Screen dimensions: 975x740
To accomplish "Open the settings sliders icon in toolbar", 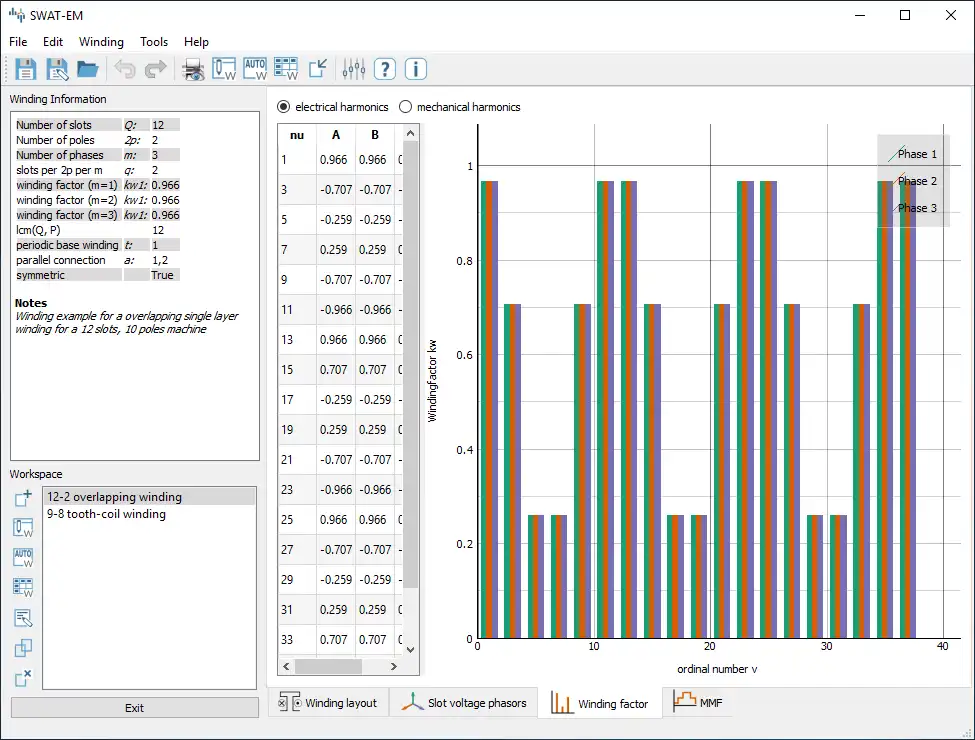I will pos(353,69).
